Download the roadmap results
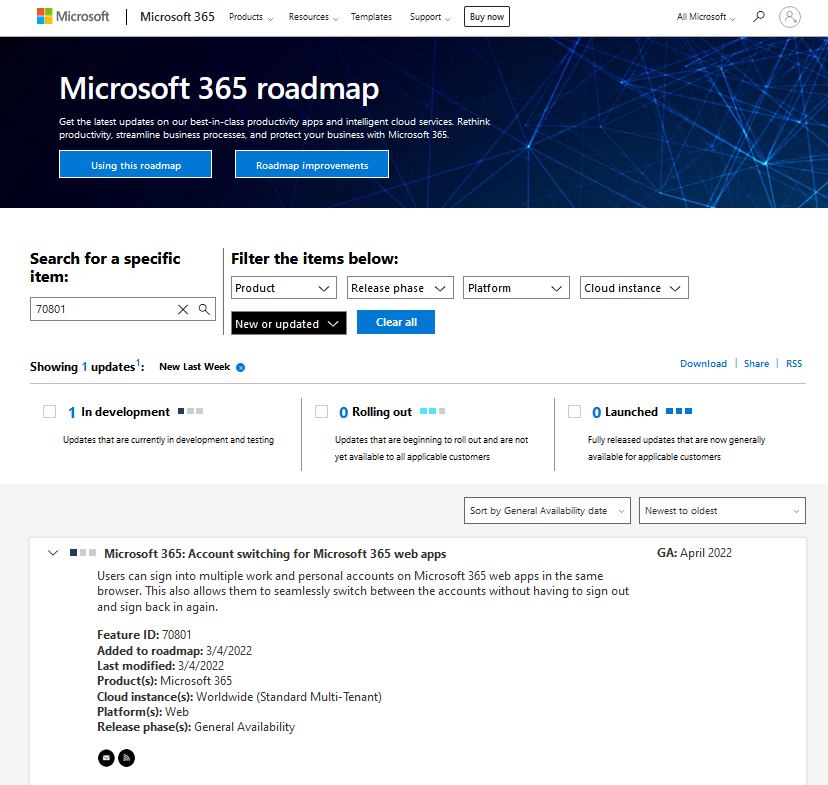The image size is (828, 785). coord(703,364)
